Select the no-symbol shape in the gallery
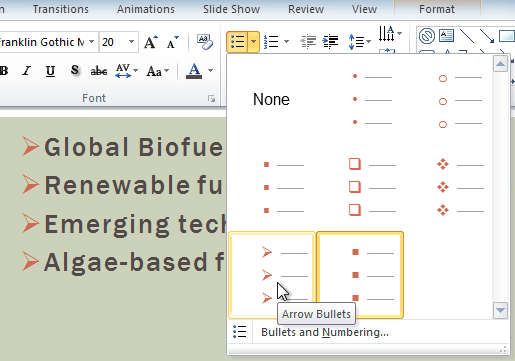The height and width of the screenshot is (361, 515). click(427, 36)
